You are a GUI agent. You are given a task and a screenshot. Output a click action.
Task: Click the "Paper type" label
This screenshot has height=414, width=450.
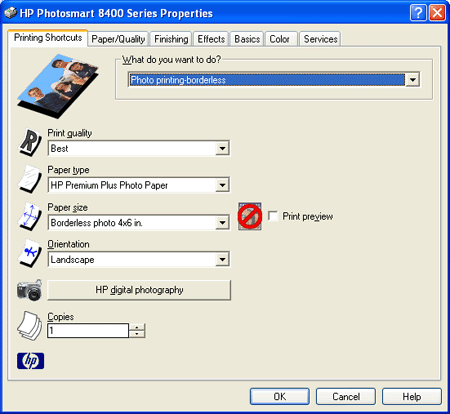(x=68, y=170)
